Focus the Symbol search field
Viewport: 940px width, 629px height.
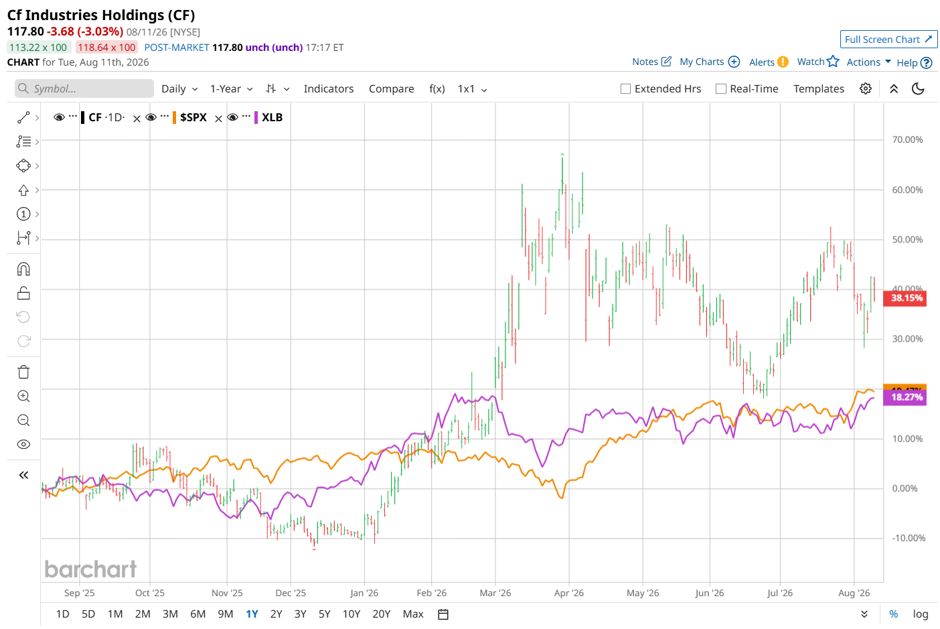pyautogui.click(x=84, y=89)
